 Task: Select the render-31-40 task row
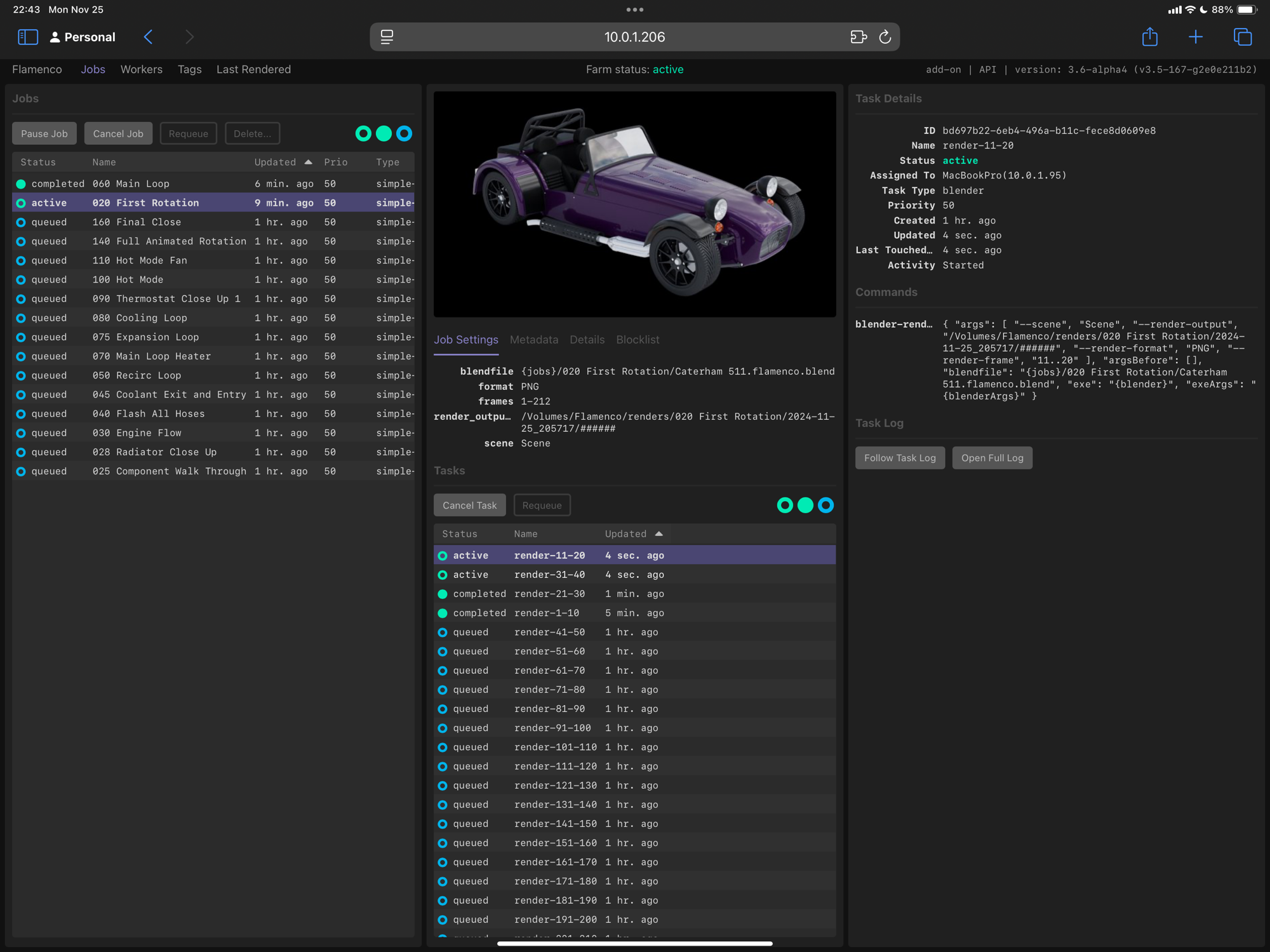(x=635, y=574)
